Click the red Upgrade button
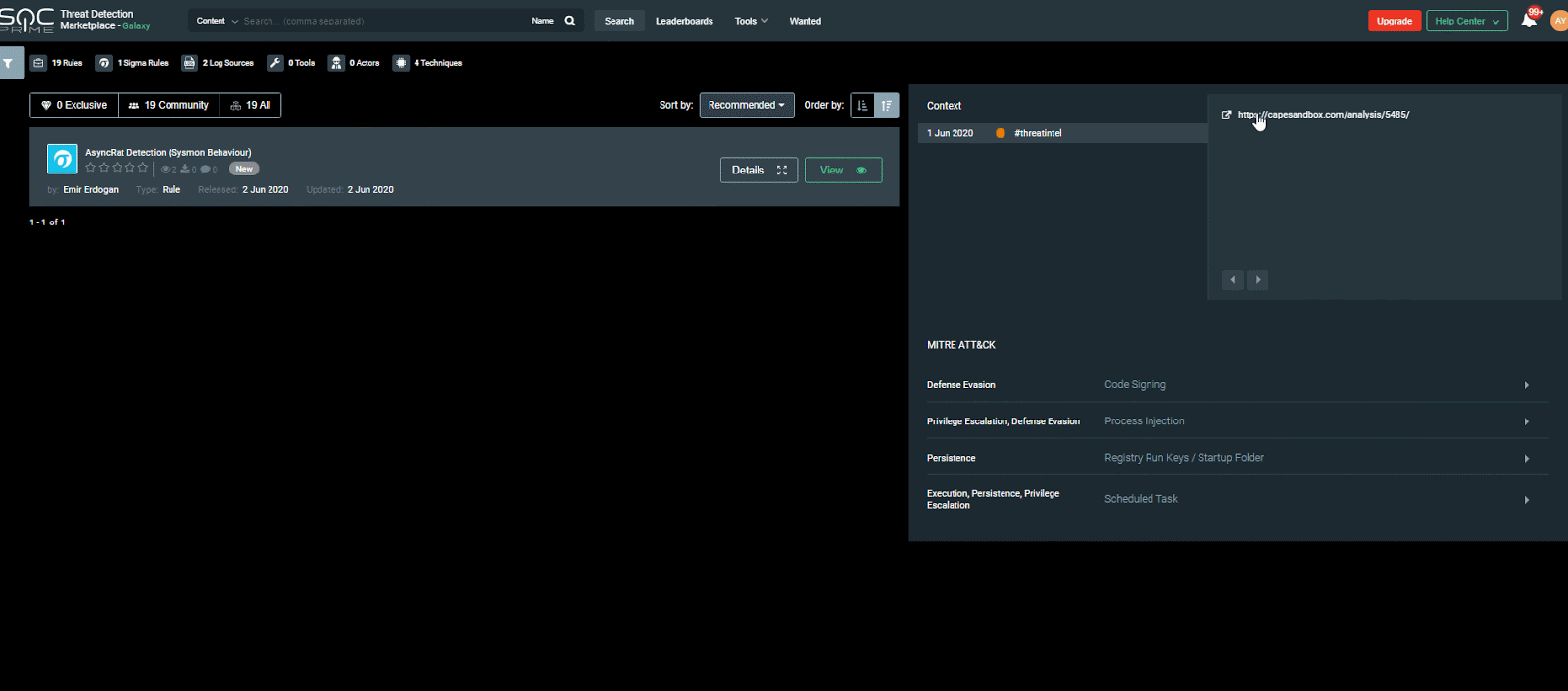The width and height of the screenshot is (1568, 691). point(1395,21)
